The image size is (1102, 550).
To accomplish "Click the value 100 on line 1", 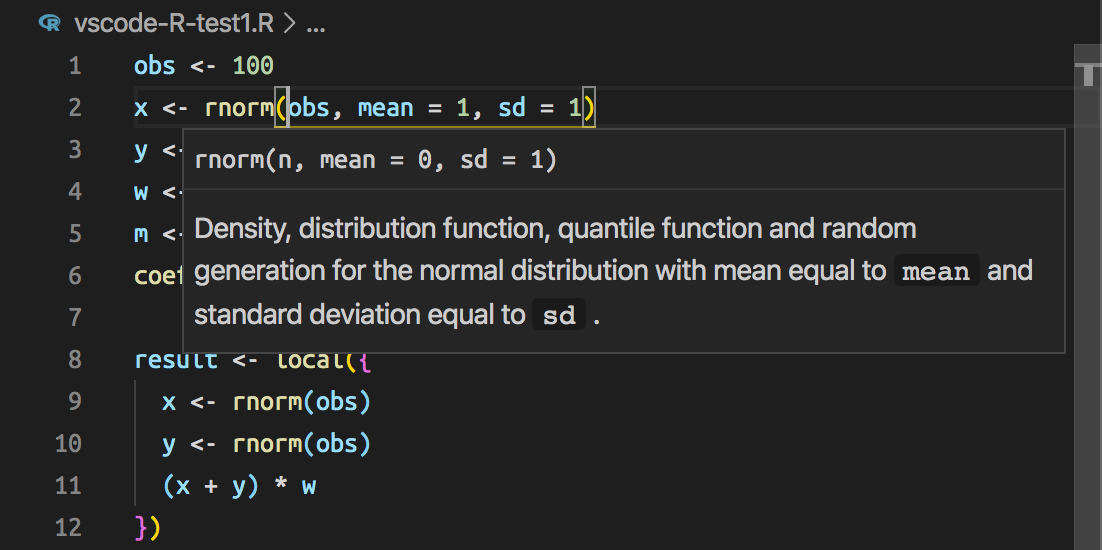I will [253, 66].
